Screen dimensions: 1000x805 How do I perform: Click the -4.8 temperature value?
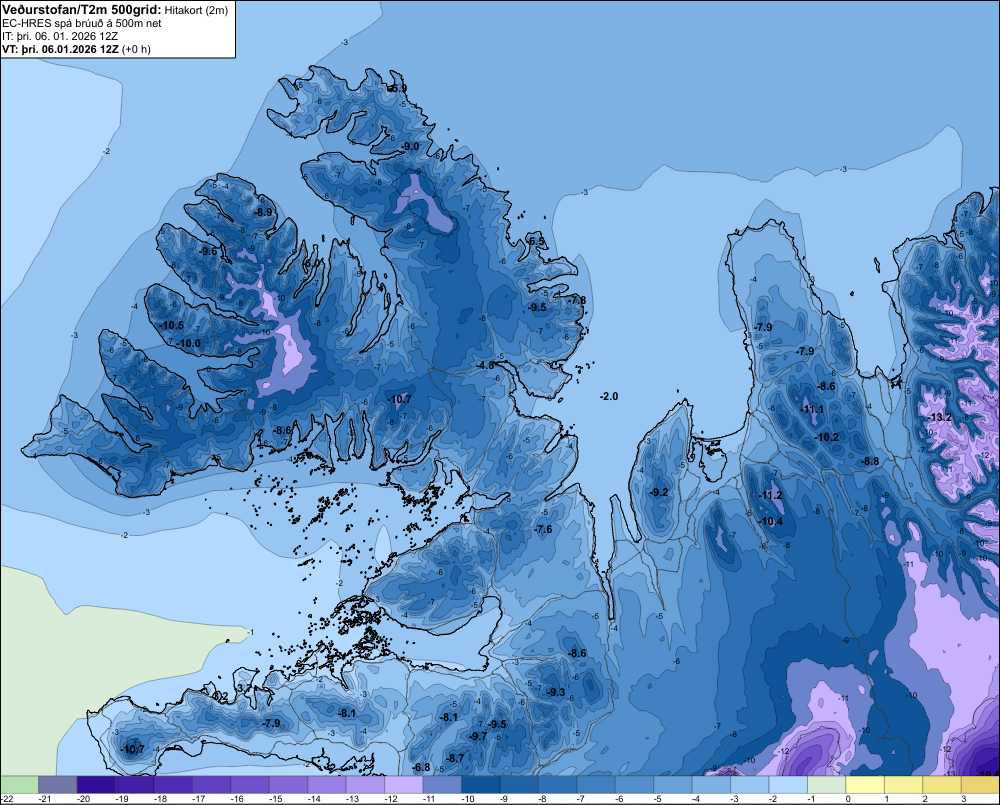tap(486, 366)
